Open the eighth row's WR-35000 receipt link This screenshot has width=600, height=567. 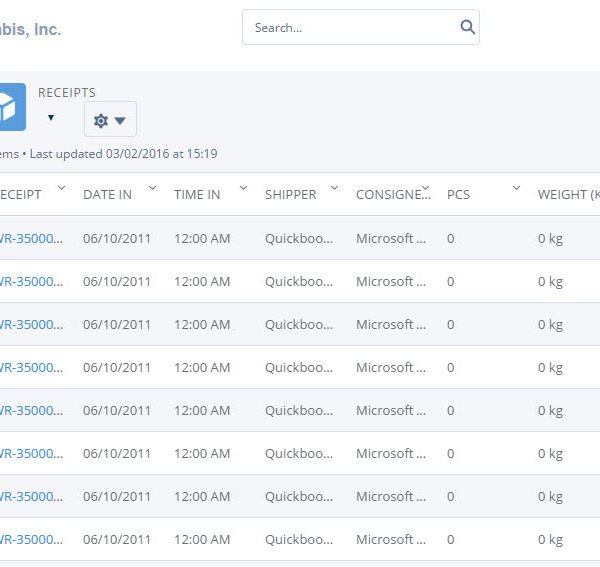click(x=31, y=539)
